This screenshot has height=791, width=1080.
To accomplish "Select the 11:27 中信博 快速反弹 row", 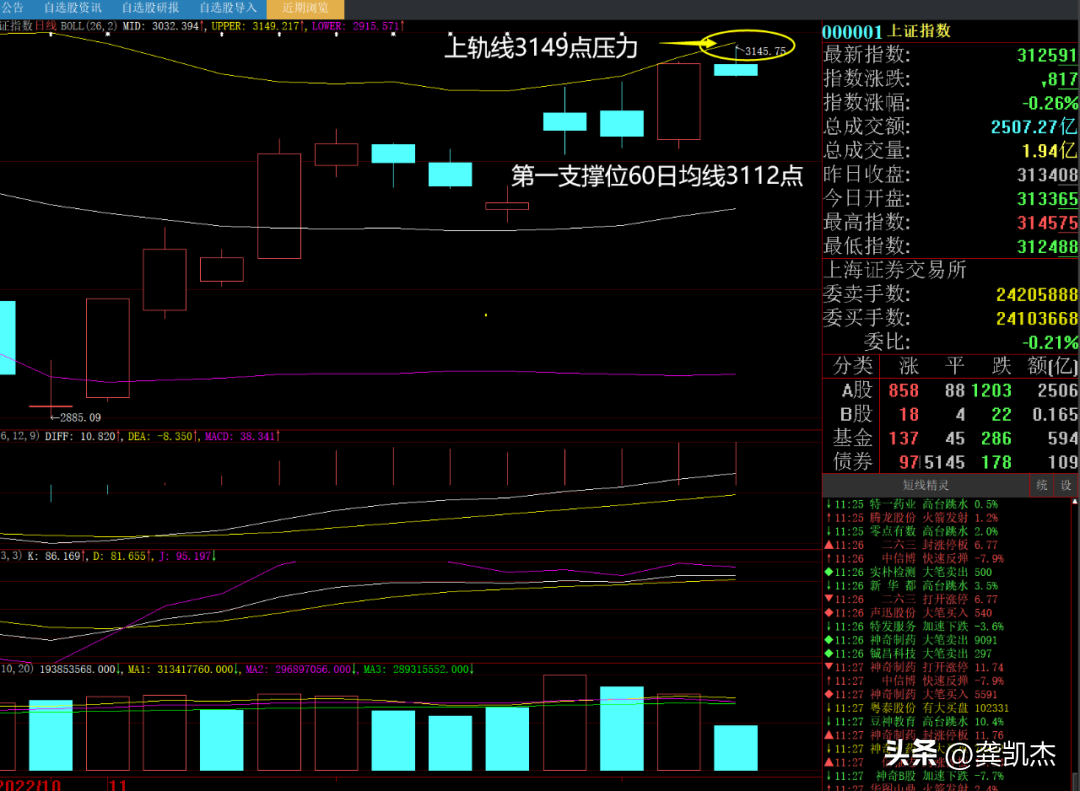I will pos(946,681).
